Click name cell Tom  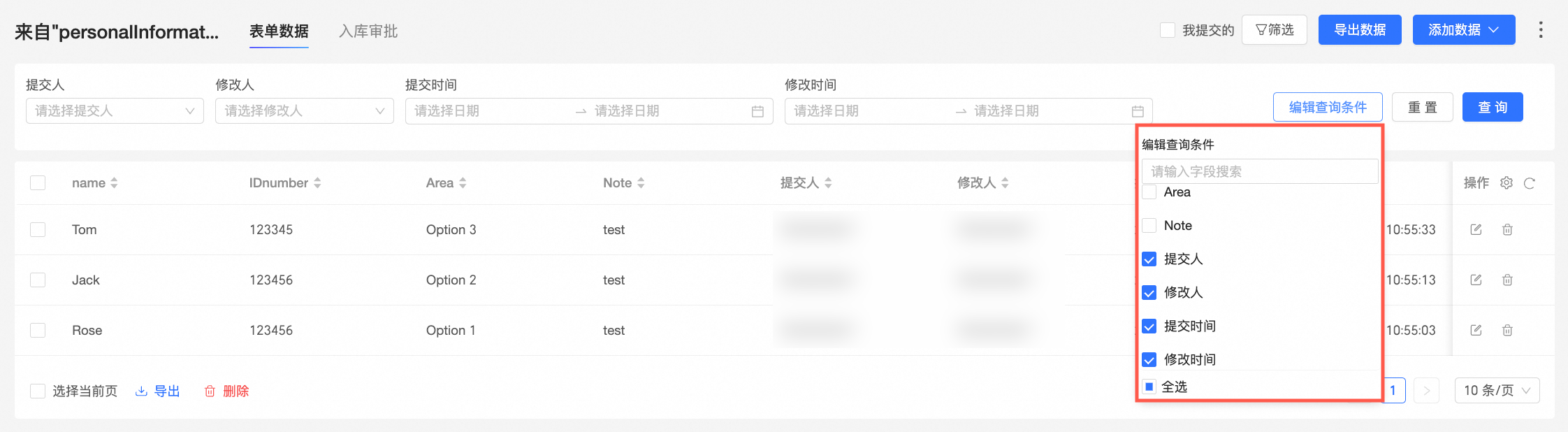pyautogui.click(x=85, y=229)
